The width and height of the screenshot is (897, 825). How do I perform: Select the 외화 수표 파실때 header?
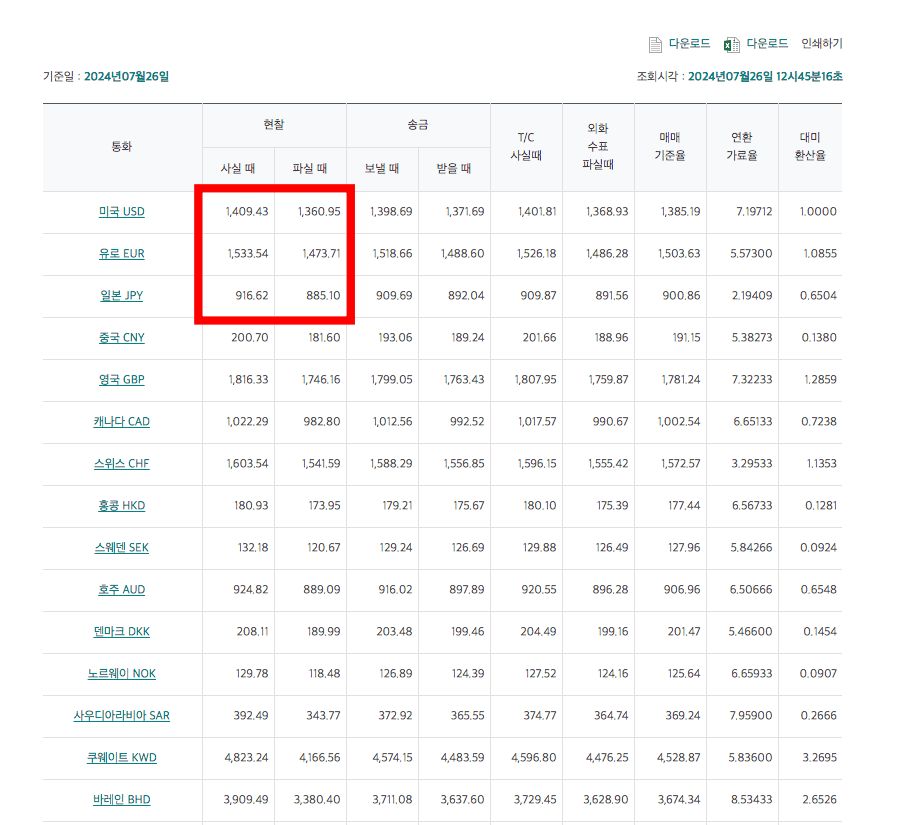(598, 146)
